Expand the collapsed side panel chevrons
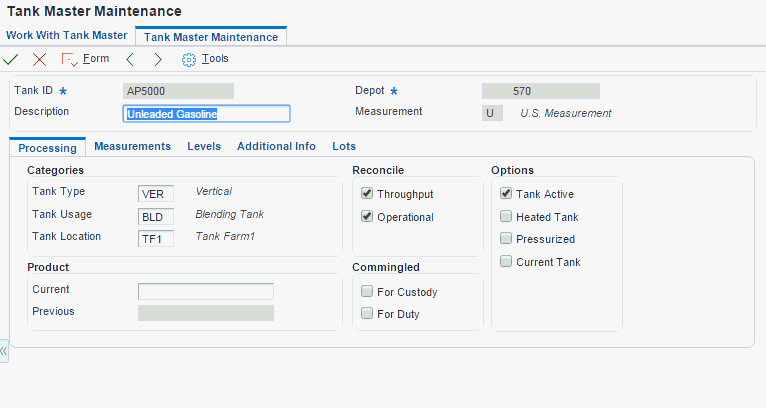The height and width of the screenshot is (408, 766). coord(4,351)
